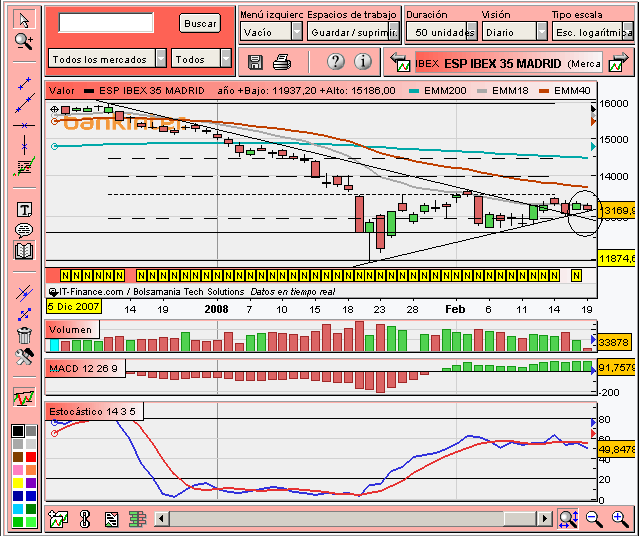639x539 pixels.
Task: Click the green bars icon in bottom toolbar
Action: pyautogui.click(x=137, y=519)
